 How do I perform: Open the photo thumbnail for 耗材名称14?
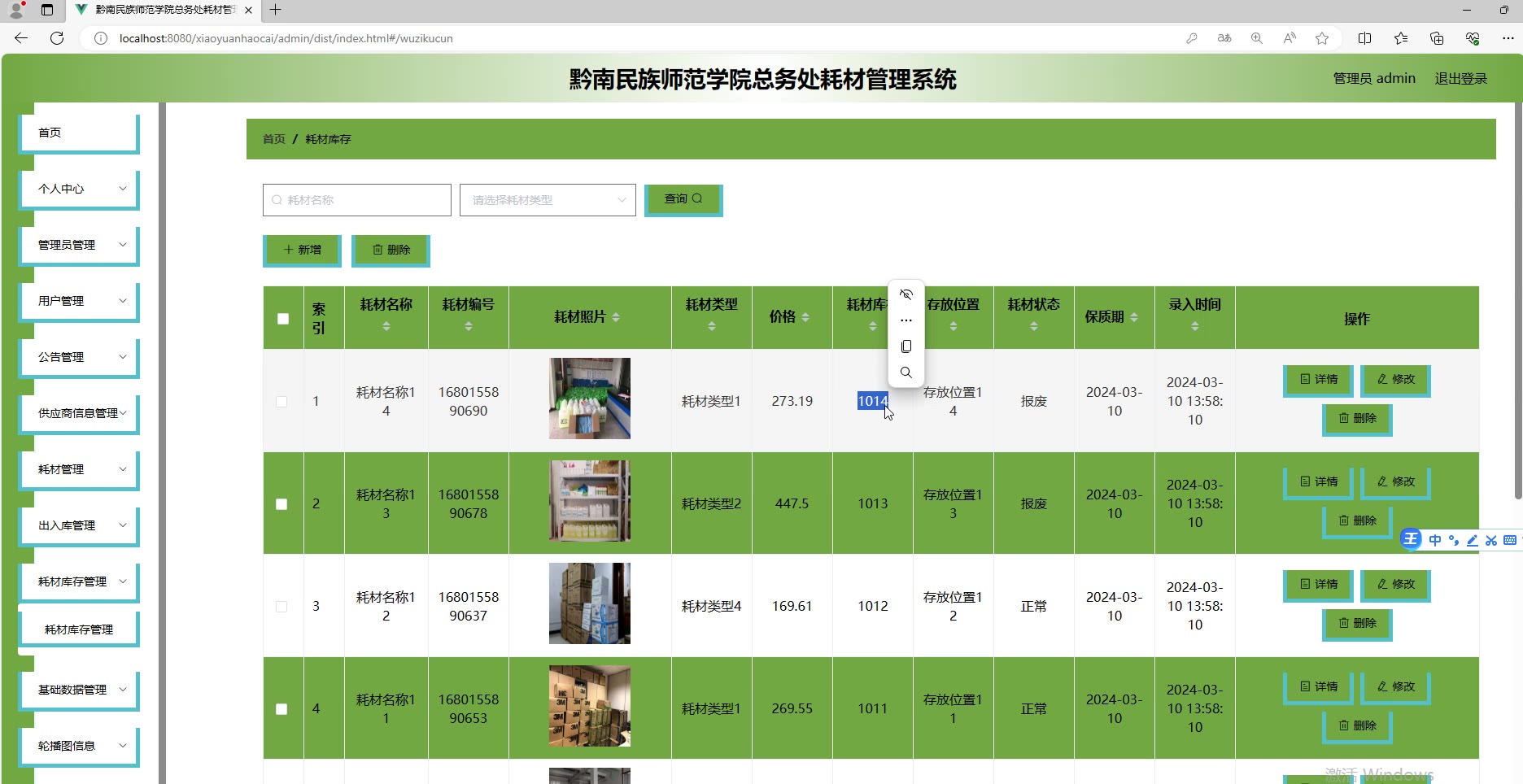pyautogui.click(x=590, y=399)
